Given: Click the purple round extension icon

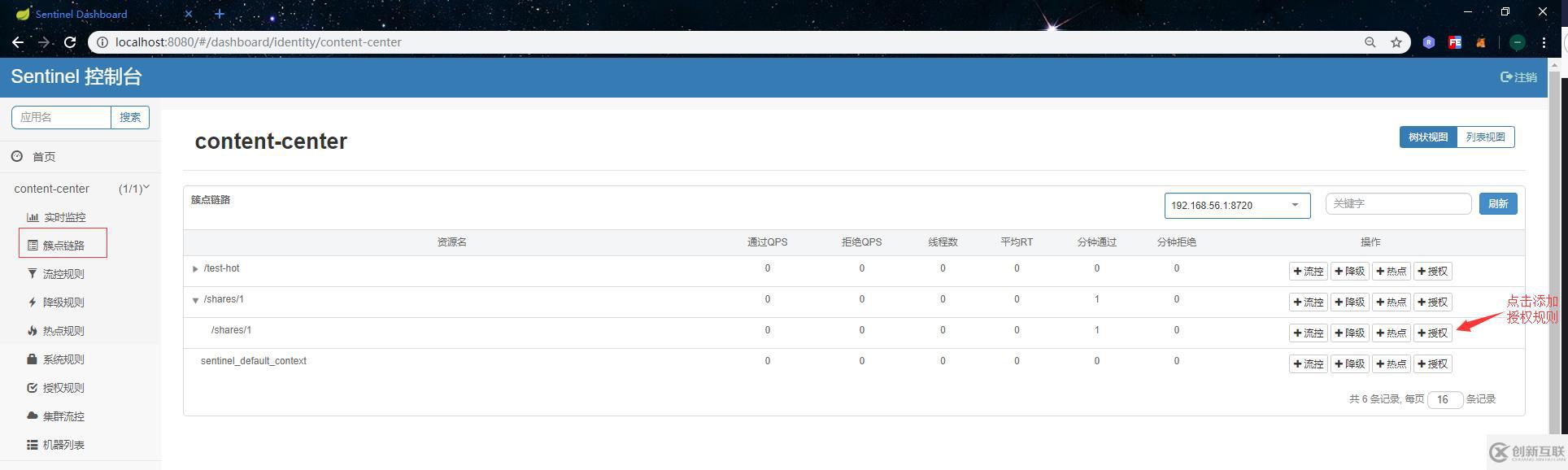Looking at the screenshot, I should click(1429, 42).
